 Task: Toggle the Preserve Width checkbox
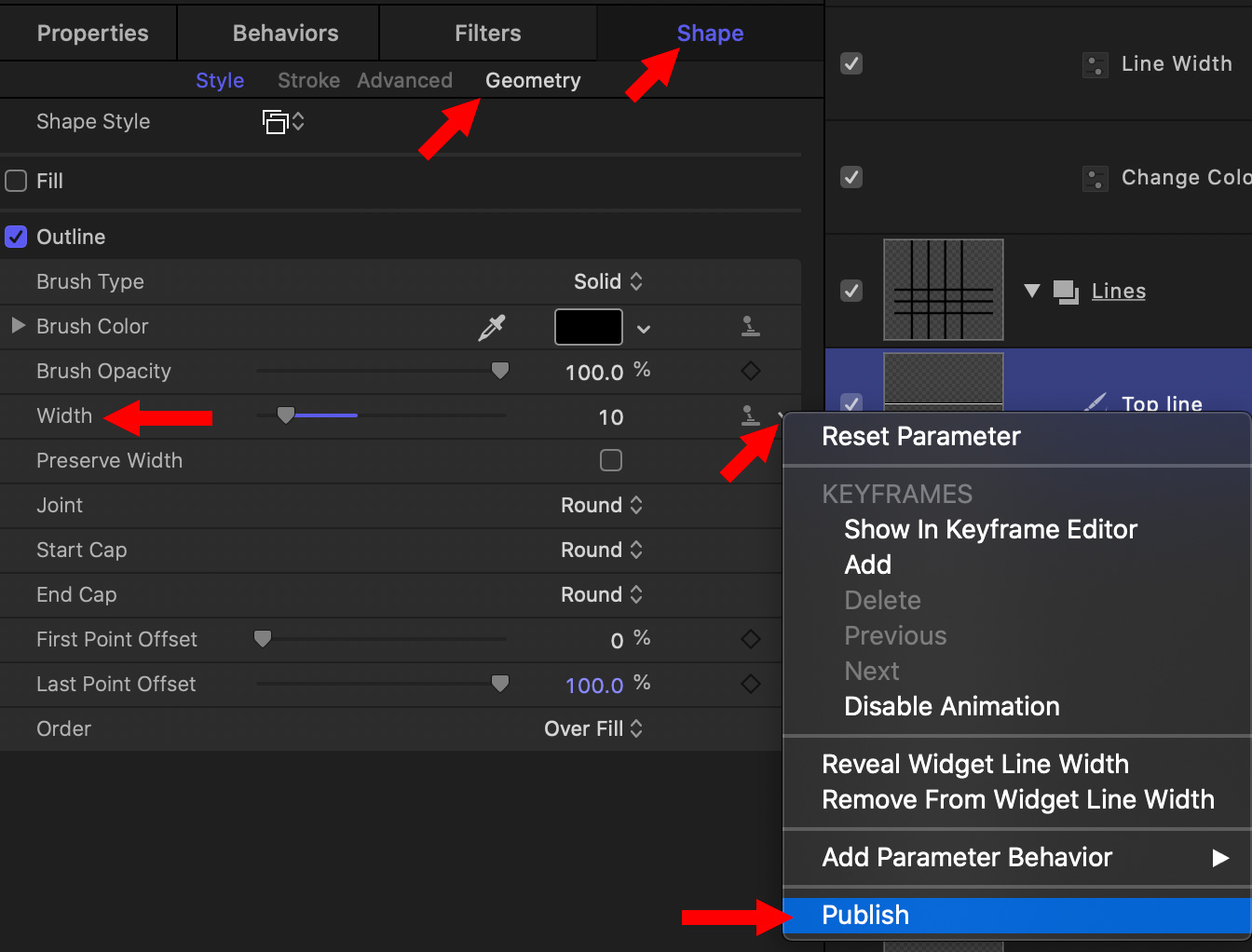611,460
